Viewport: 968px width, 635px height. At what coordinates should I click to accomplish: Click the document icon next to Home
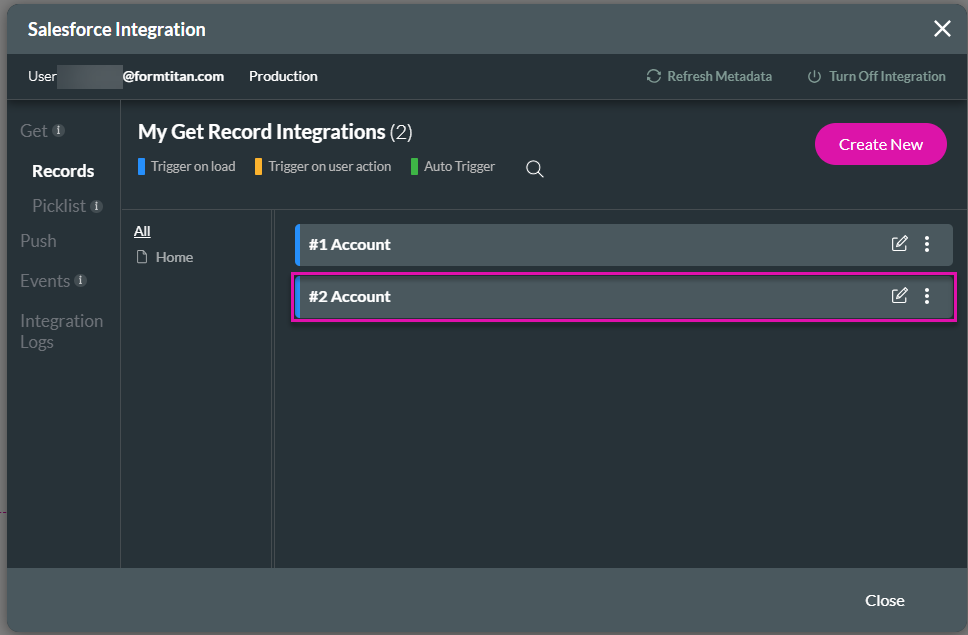click(x=143, y=257)
